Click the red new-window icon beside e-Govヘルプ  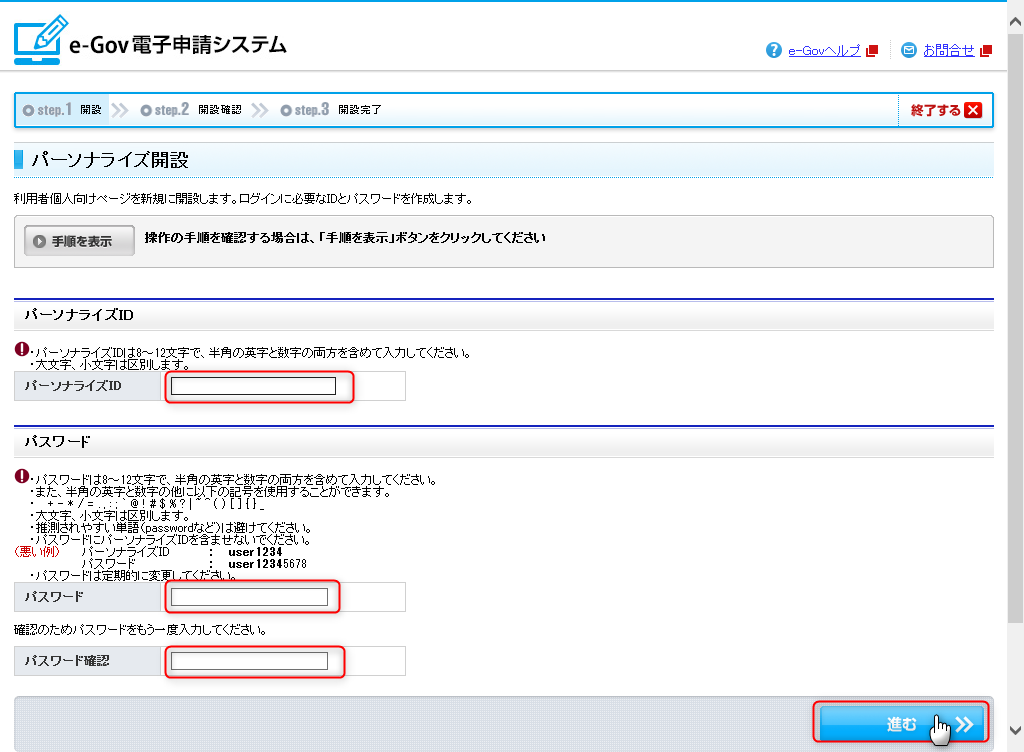point(872,50)
